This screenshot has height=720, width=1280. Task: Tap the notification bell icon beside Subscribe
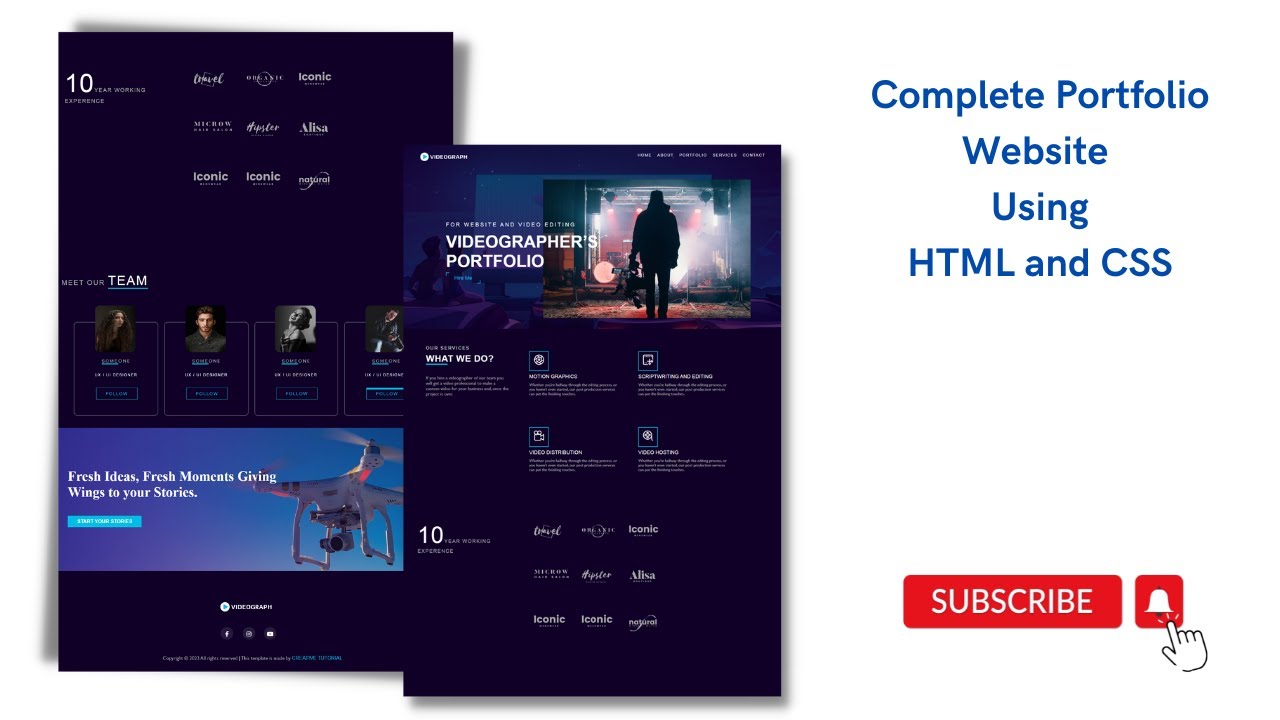[1159, 601]
